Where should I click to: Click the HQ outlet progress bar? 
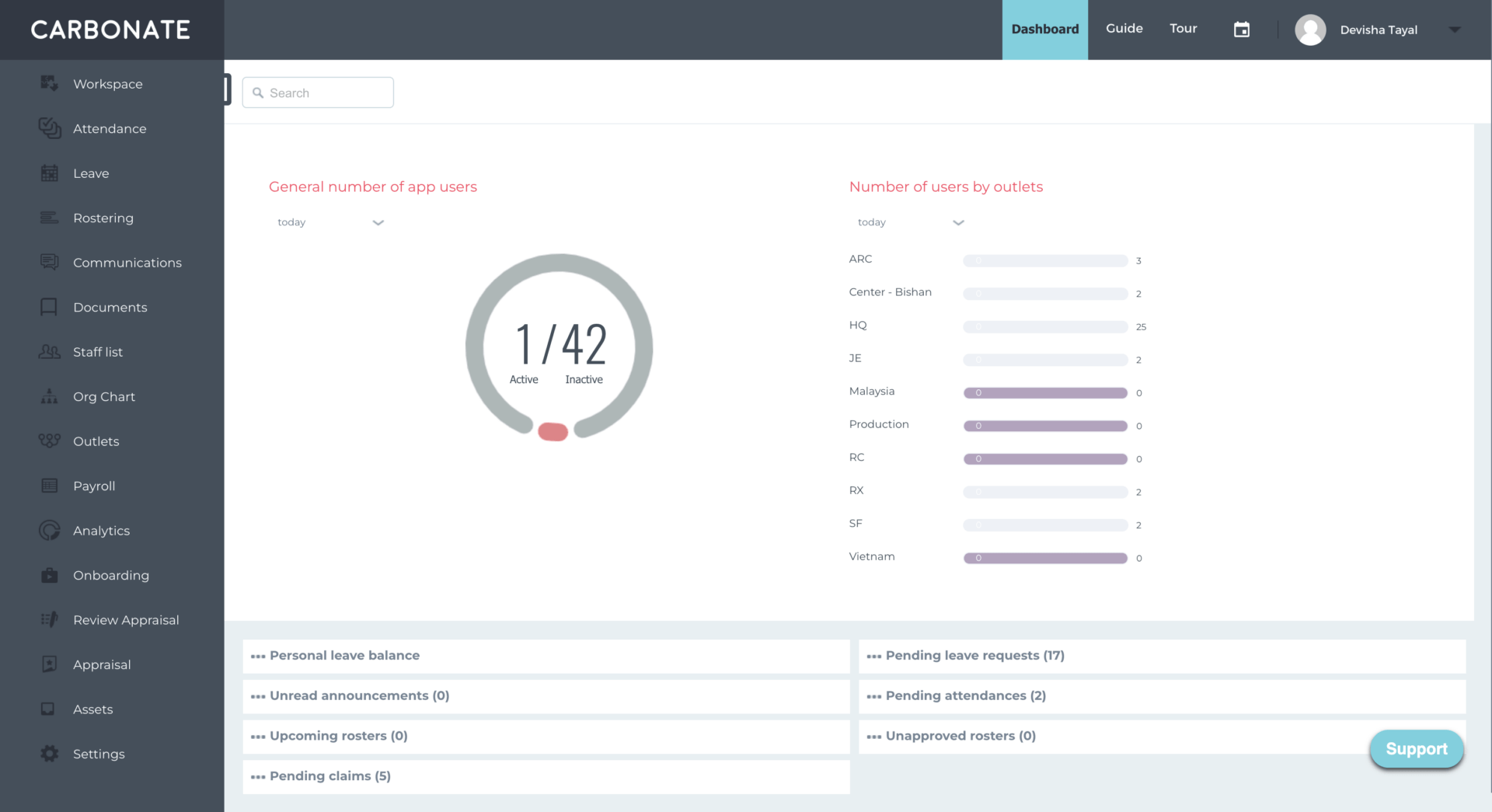tap(1044, 326)
